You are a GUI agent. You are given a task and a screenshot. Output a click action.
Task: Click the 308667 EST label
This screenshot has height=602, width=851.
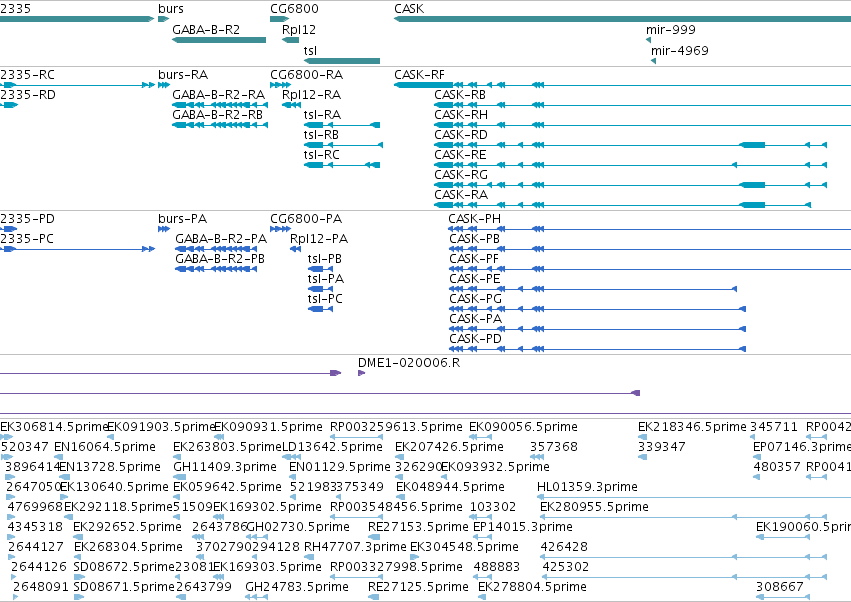pyautogui.click(x=779, y=587)
